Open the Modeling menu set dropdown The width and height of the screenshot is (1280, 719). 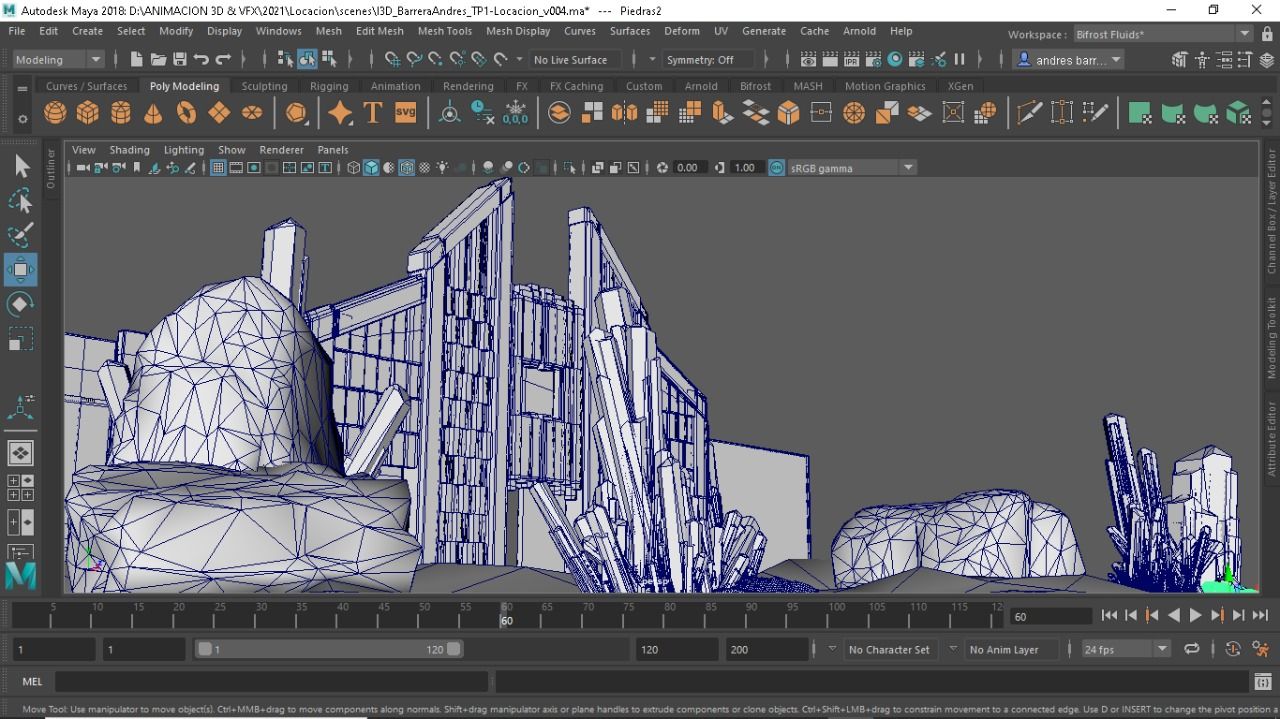(x=58, y=60)
